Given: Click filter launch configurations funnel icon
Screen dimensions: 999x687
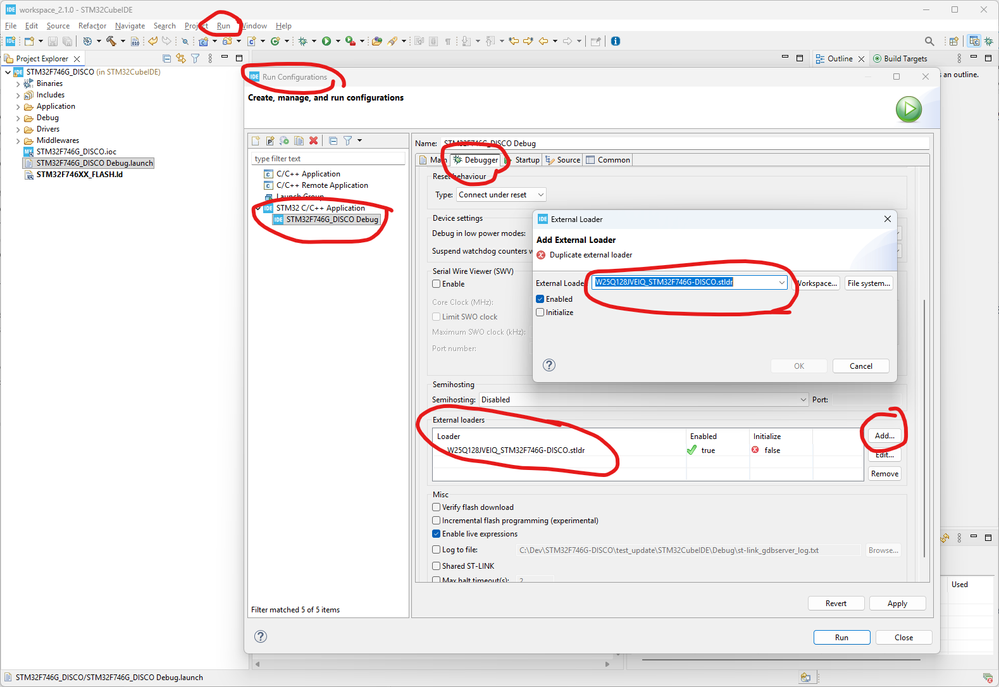Looking at the screenshot, I should click(x=348, y=141).
